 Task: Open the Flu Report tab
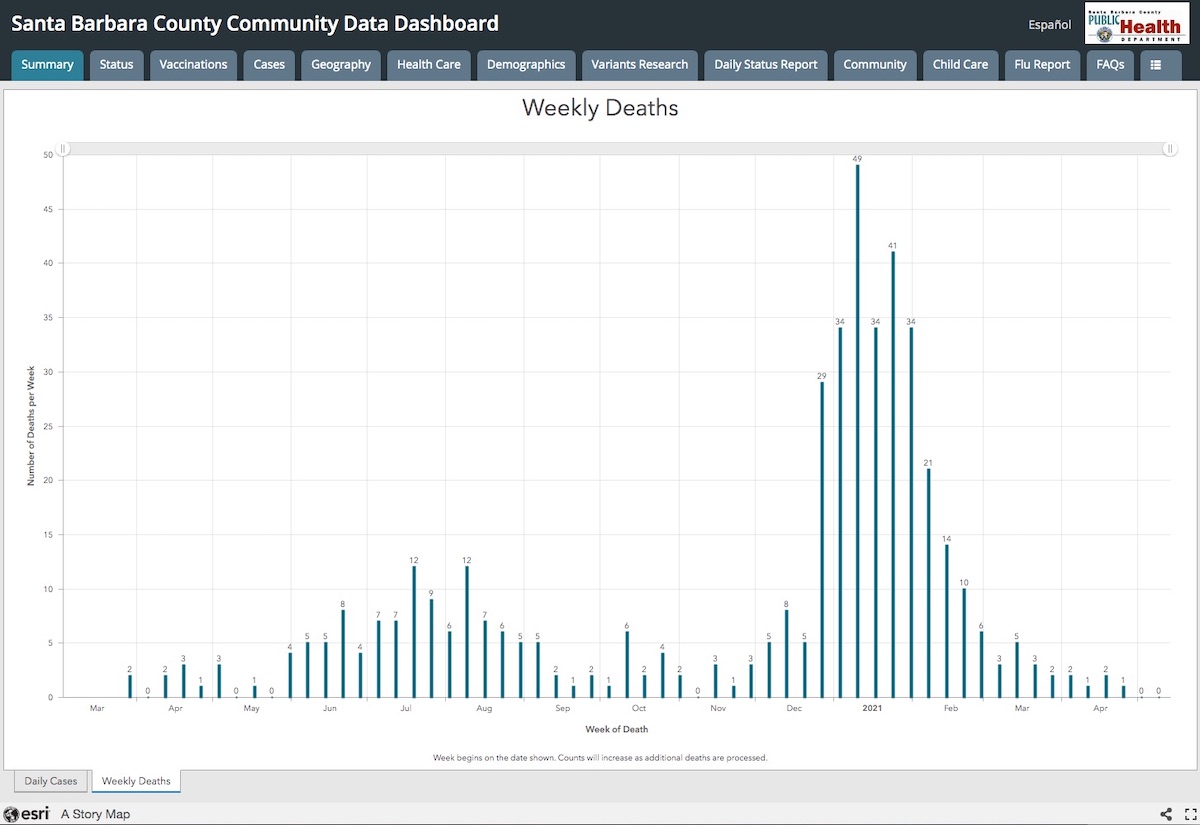(1042, 65)
